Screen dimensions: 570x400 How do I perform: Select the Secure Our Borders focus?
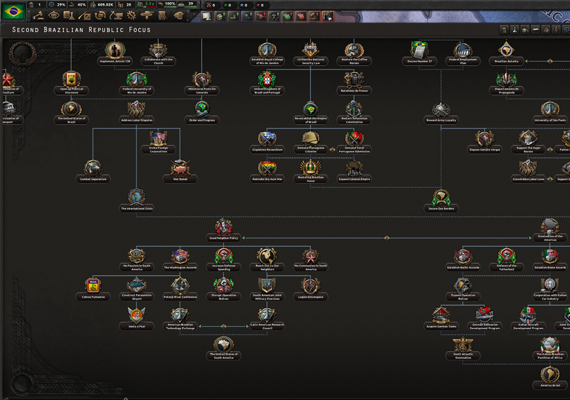441,201
